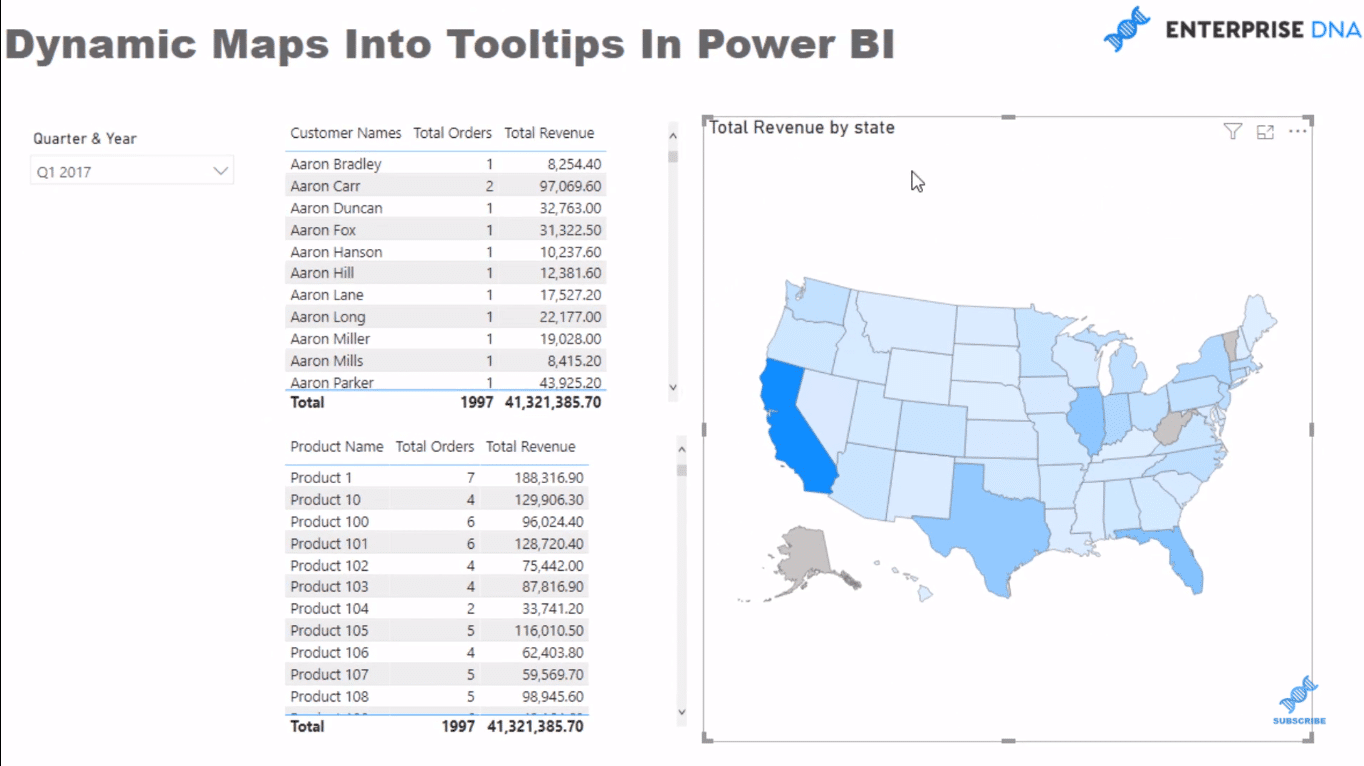Open the filter icon on map visual

(1232, 132)
